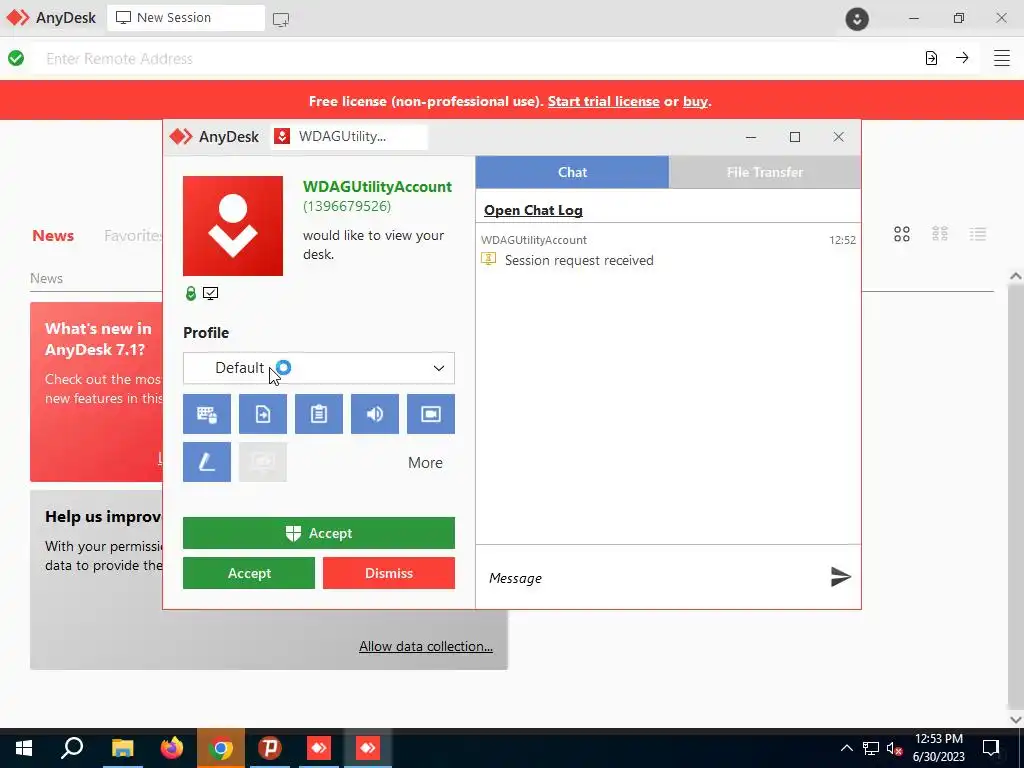Click the WDAGUtilityAccount avatar image
The image size is (1024, 768).
[x=232, y=226]
